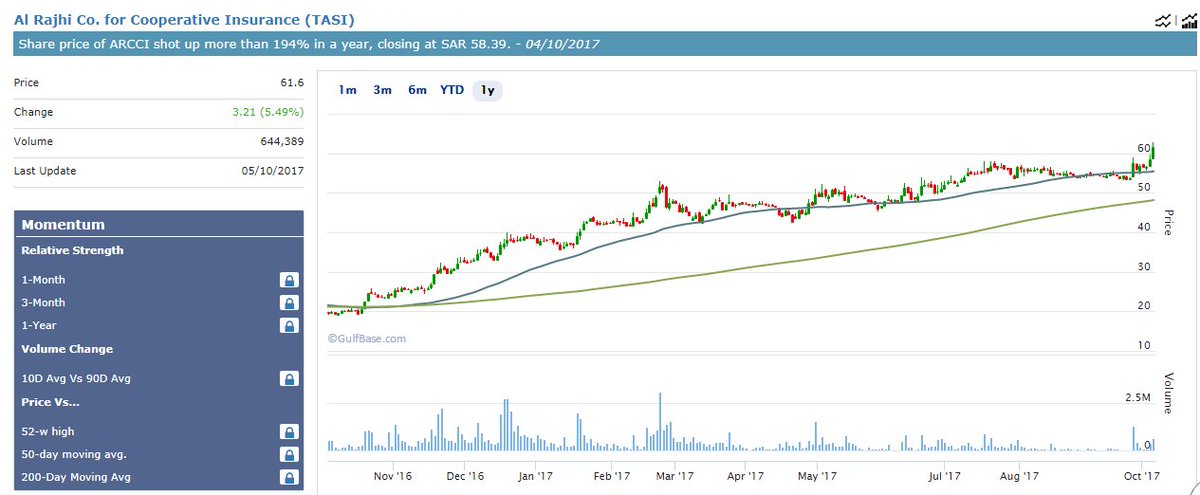The image size is (1200, 495).
Task: Click the GulfBase.com copyright link
Action: (x=367, y=338)
